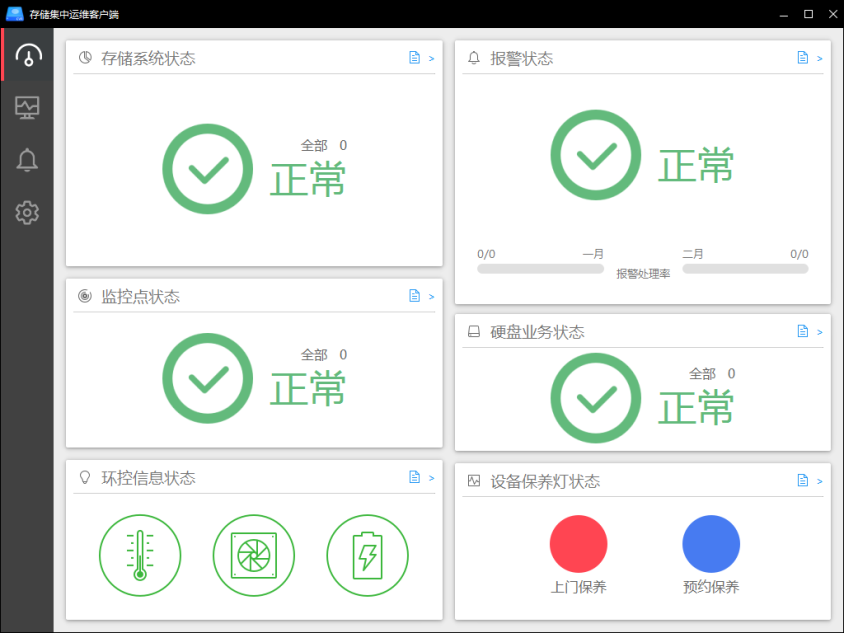Click the 报警处理率 label
The width and height of the screenshot is (844, 633).
tap(643, 274)
